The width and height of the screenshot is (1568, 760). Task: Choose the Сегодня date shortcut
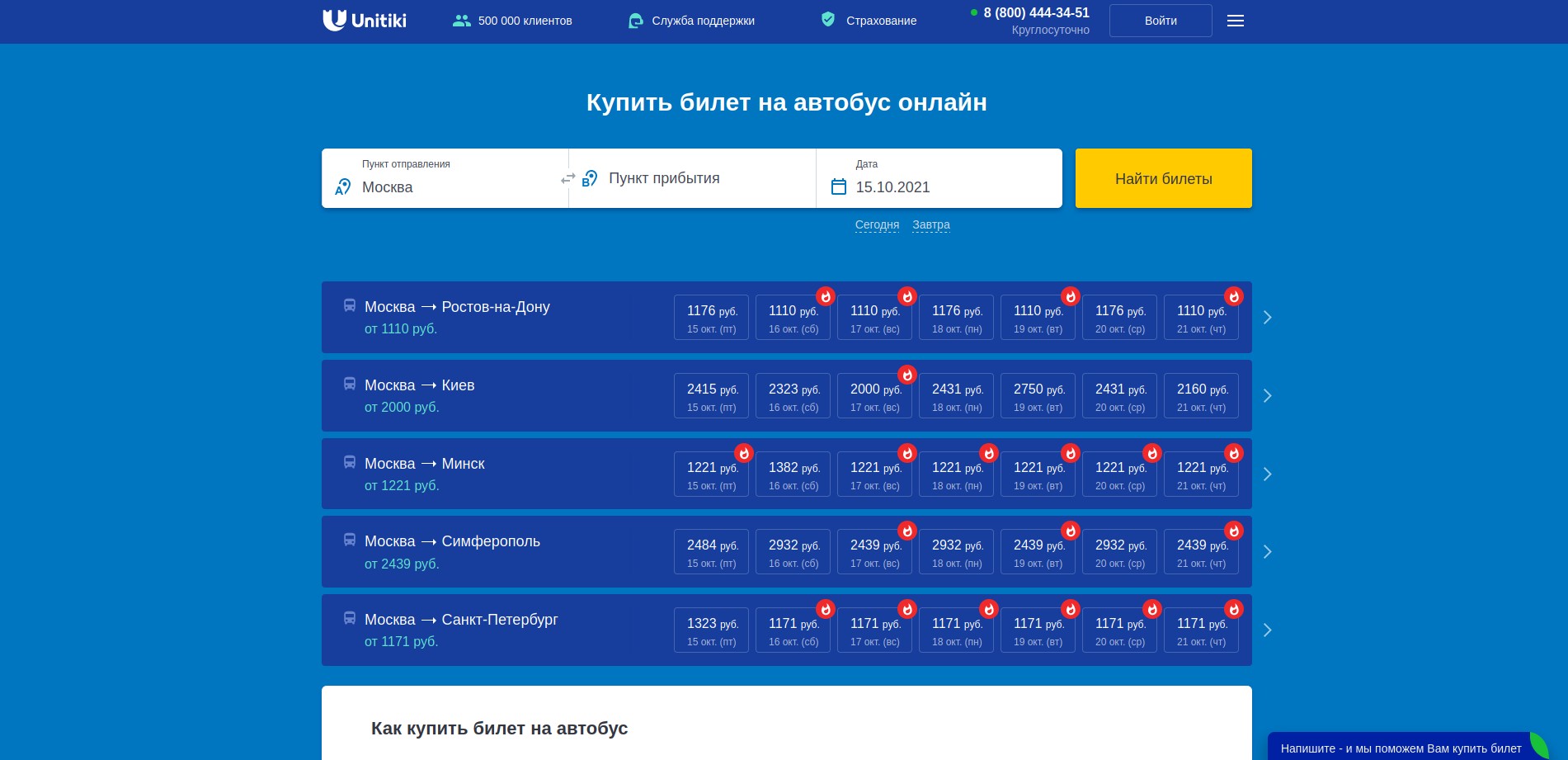(877, 224)
